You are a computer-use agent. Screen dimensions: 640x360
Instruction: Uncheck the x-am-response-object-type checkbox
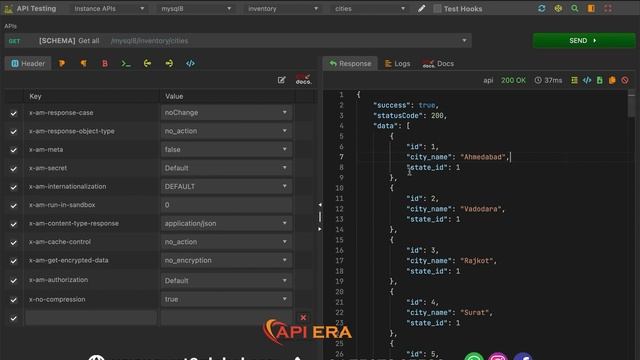tap(13, 131)
